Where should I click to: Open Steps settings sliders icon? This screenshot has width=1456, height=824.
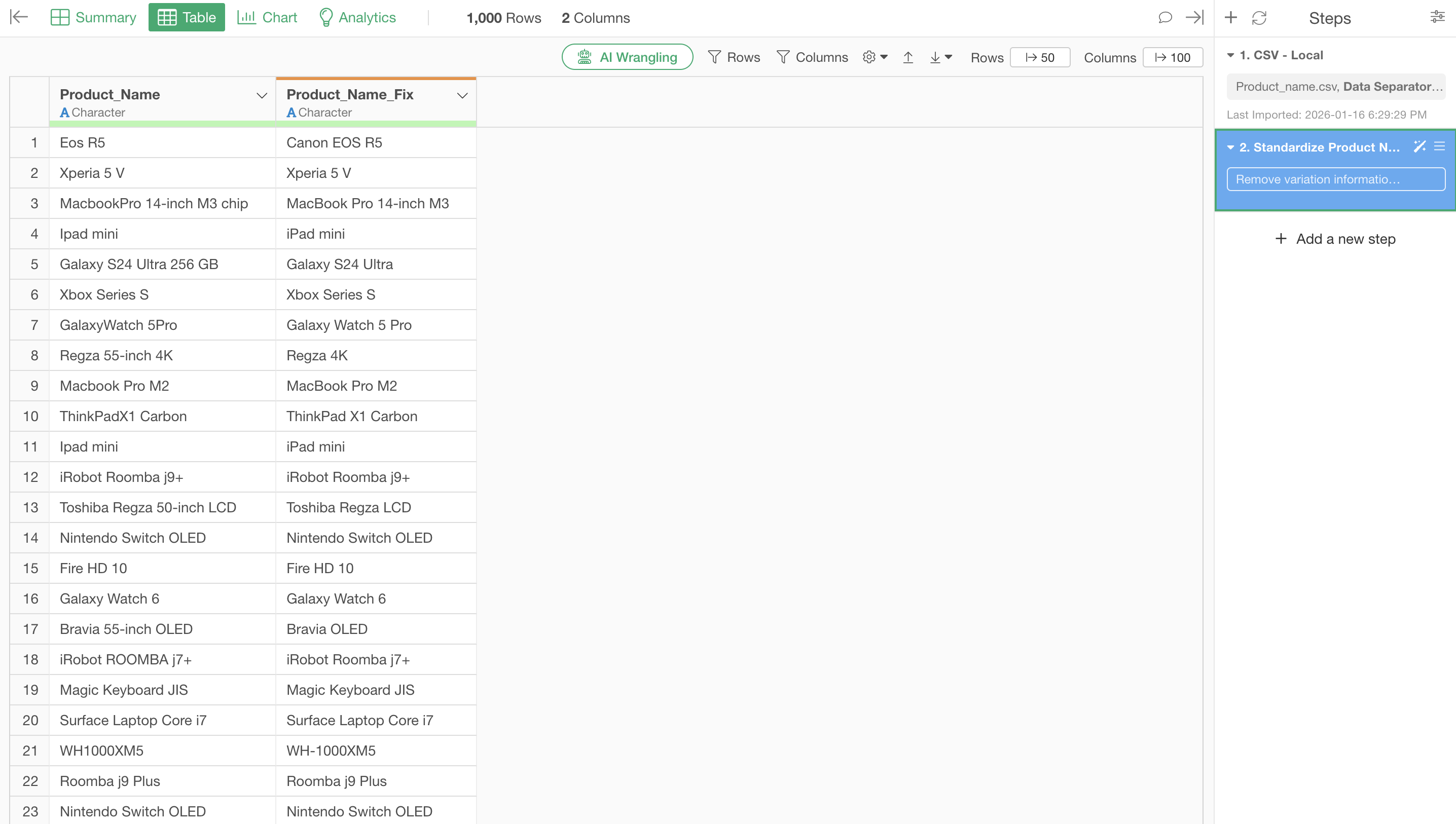pyautogui.click(x=1437, y=18)
